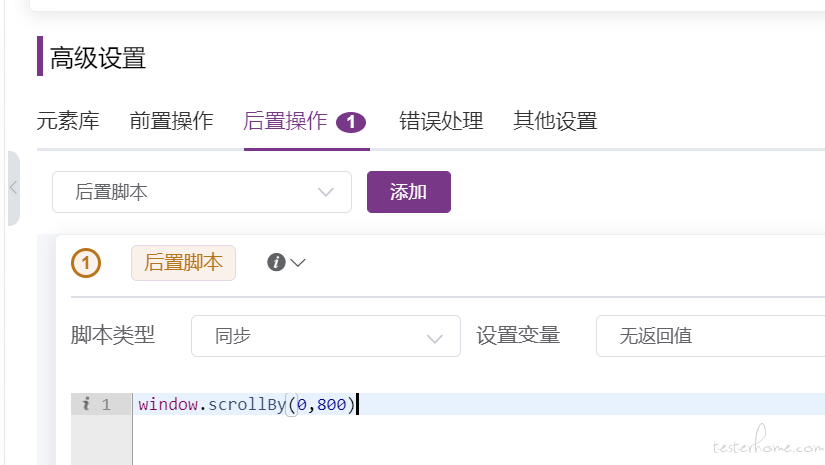
Task: Collapse the left sidebar arrow handle
Action: [14, 188]
